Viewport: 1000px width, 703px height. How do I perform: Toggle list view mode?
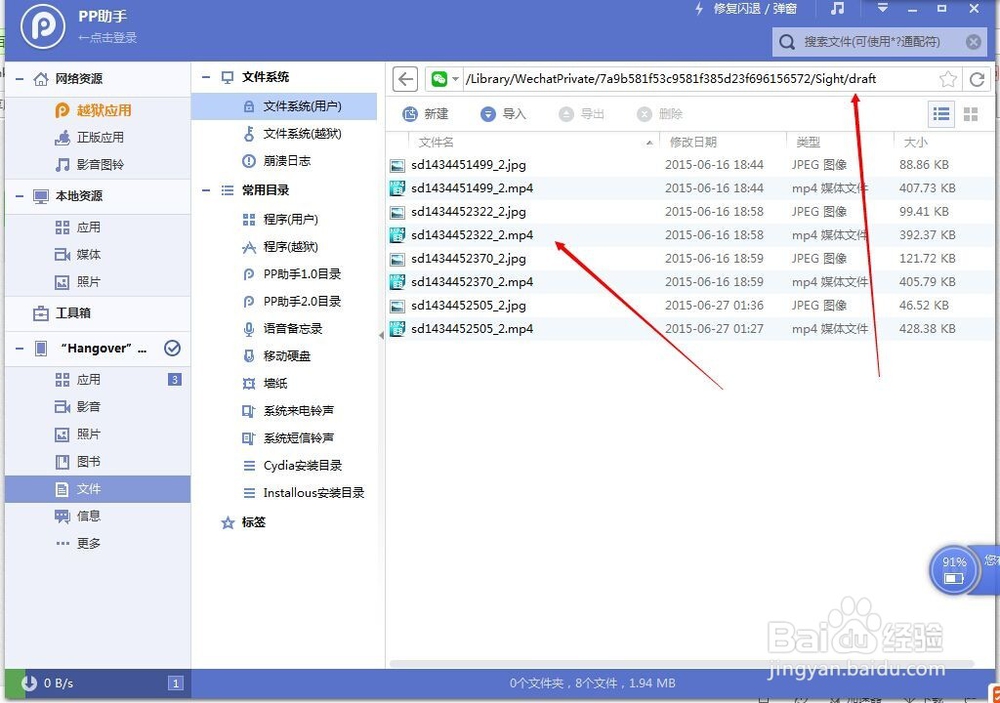click(x=941, y=114)
